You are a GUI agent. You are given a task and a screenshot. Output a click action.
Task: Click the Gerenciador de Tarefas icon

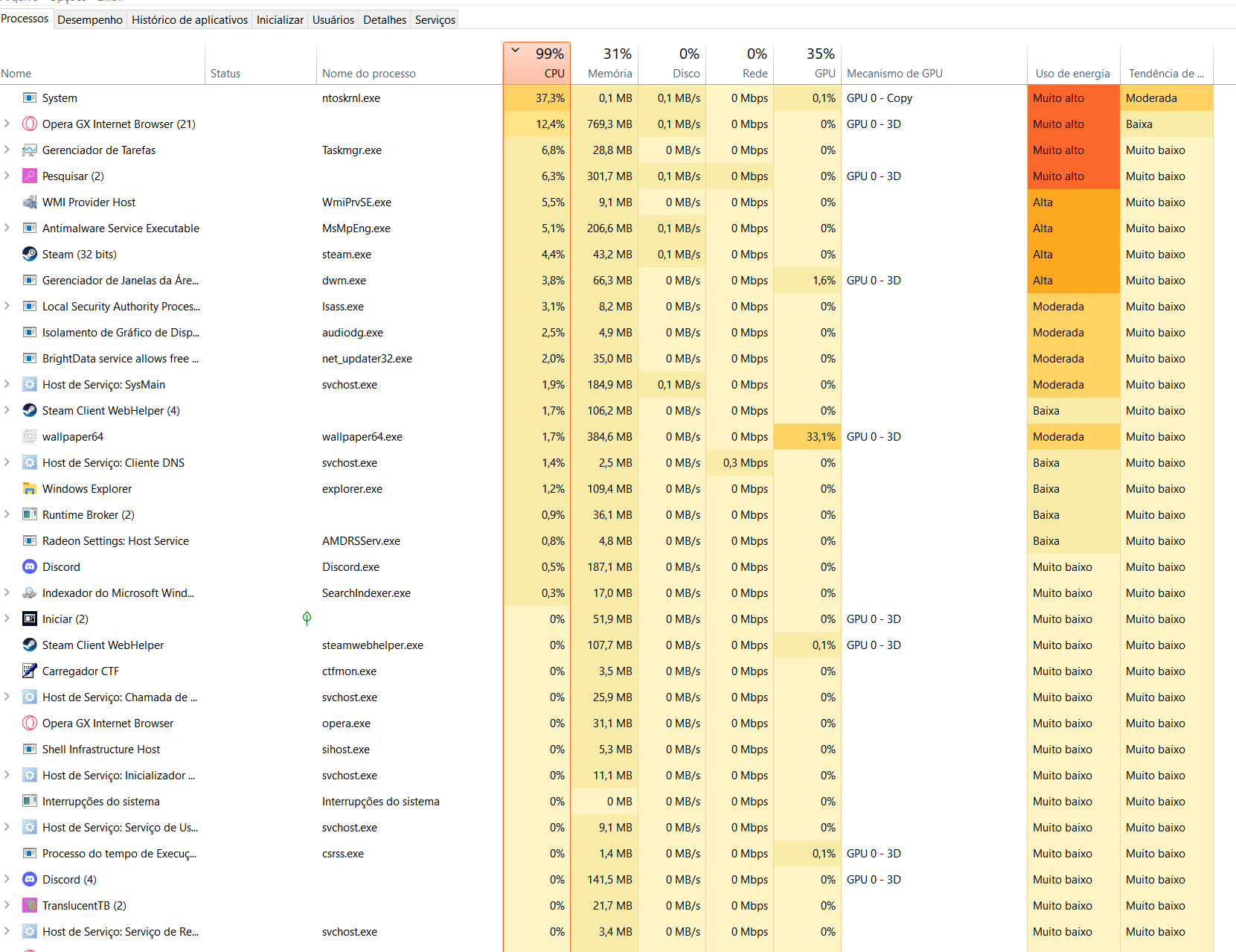click(x=30, y=150)
